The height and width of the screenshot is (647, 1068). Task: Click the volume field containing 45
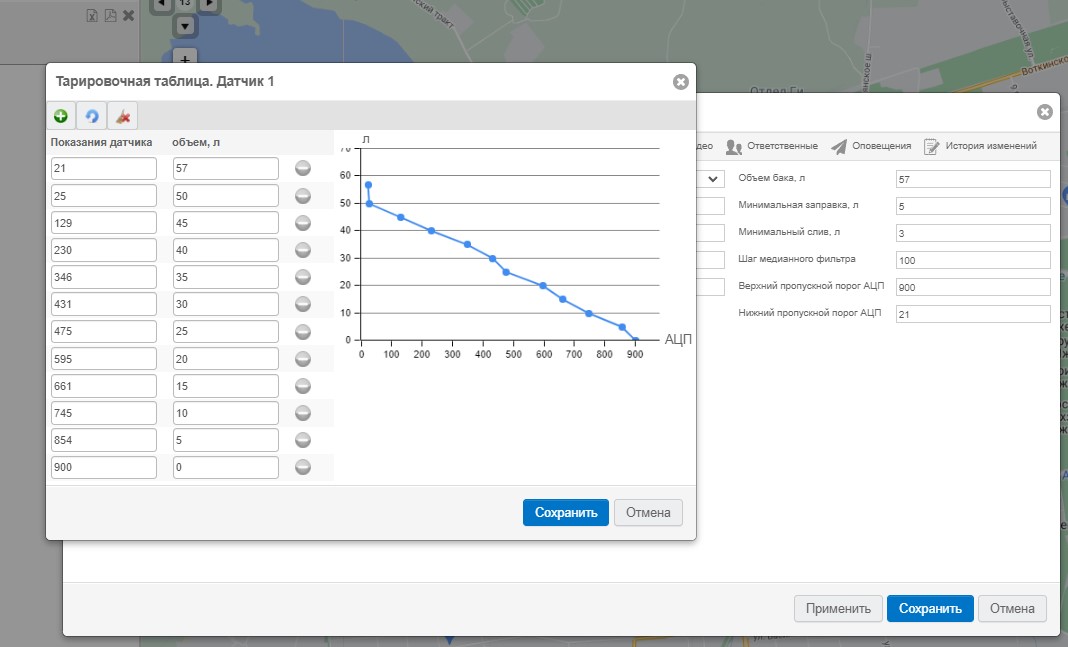(225, 222)
